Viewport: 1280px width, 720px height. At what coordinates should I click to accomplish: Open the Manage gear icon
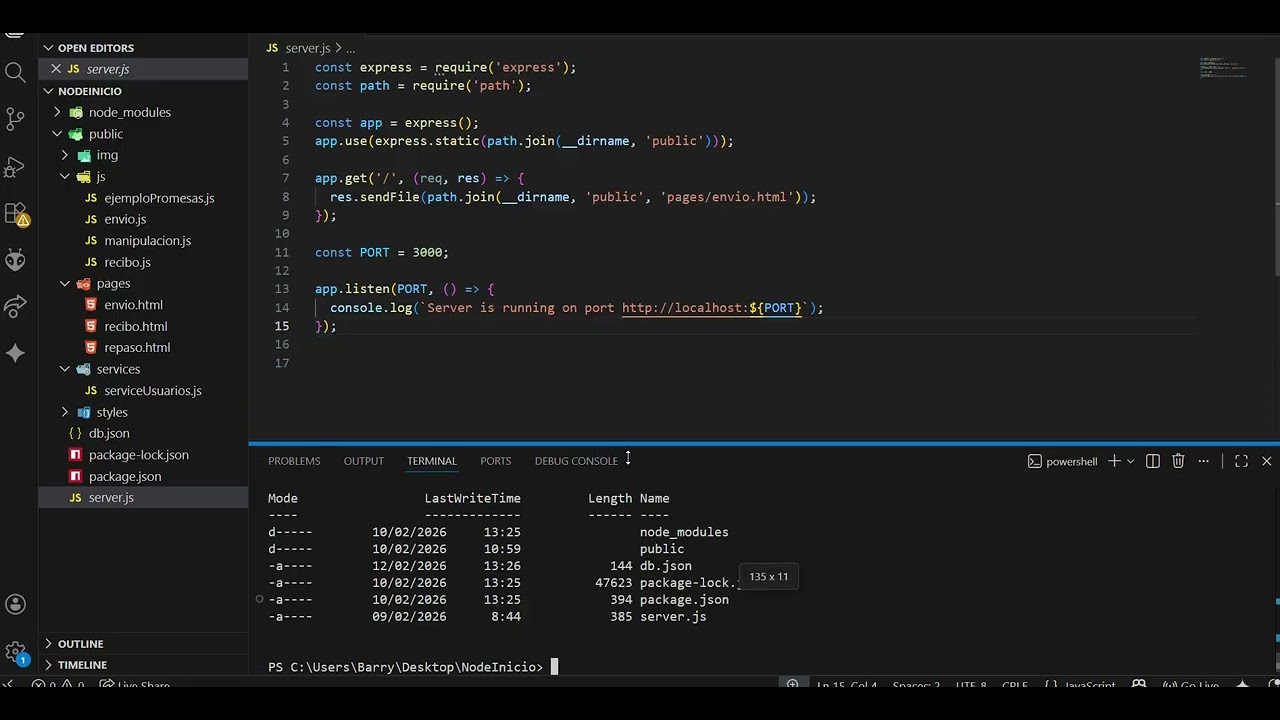[16, 653]
